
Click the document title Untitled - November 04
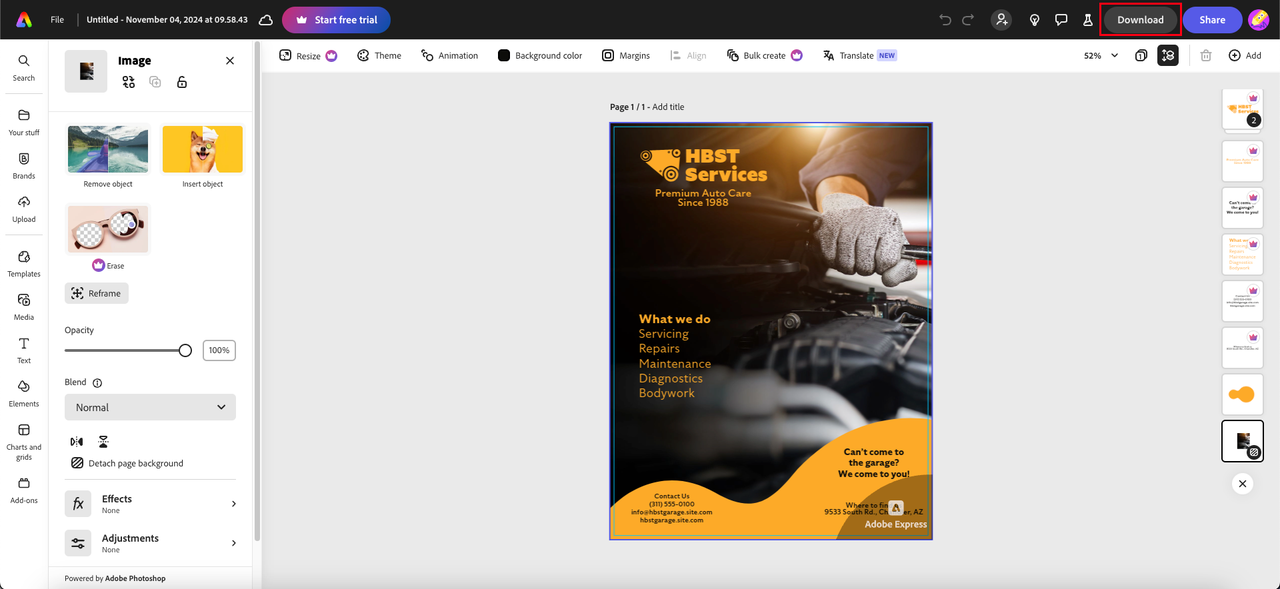tap(165, 20)
